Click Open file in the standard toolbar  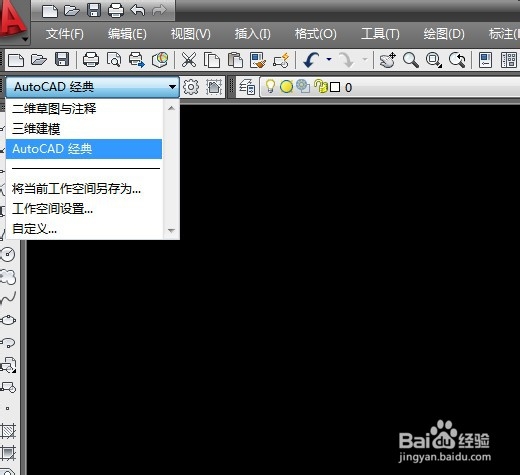click(39, 60)
